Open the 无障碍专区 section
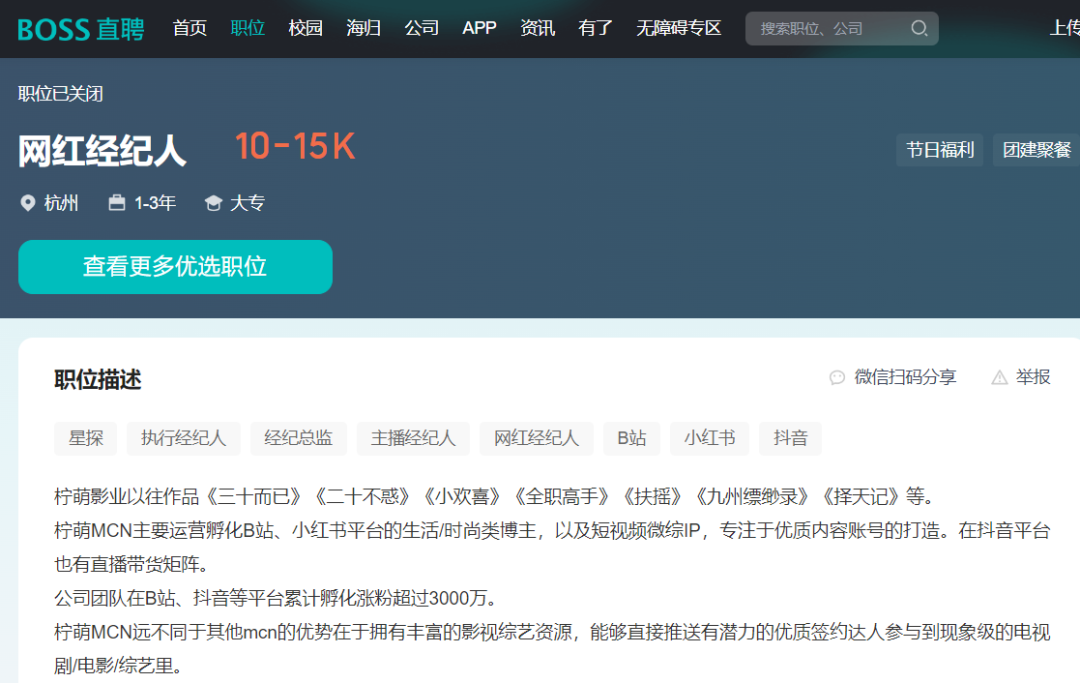This screenshot has height=683, width=1080. click(x=678, y=28)
